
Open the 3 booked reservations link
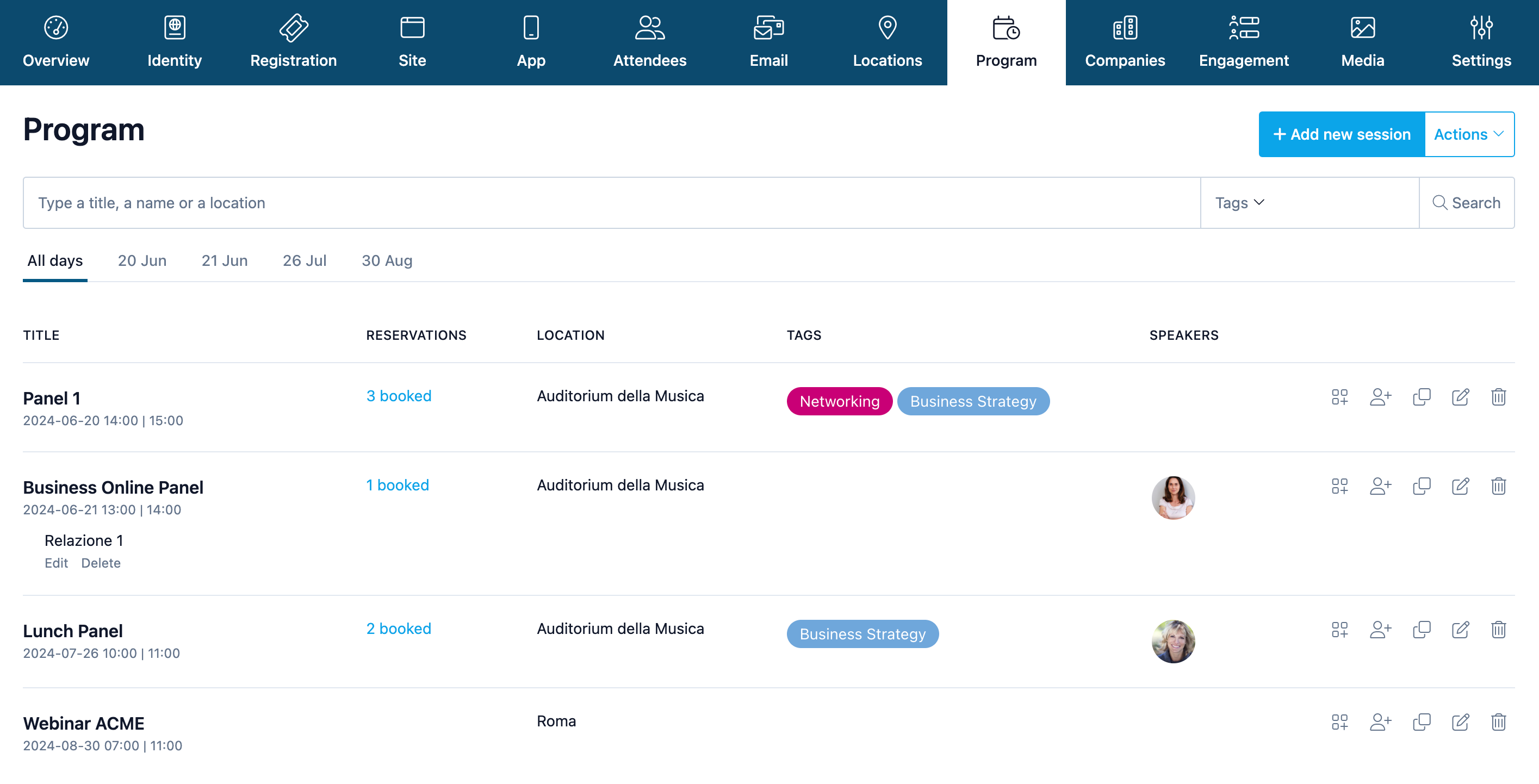click(399, 396)
